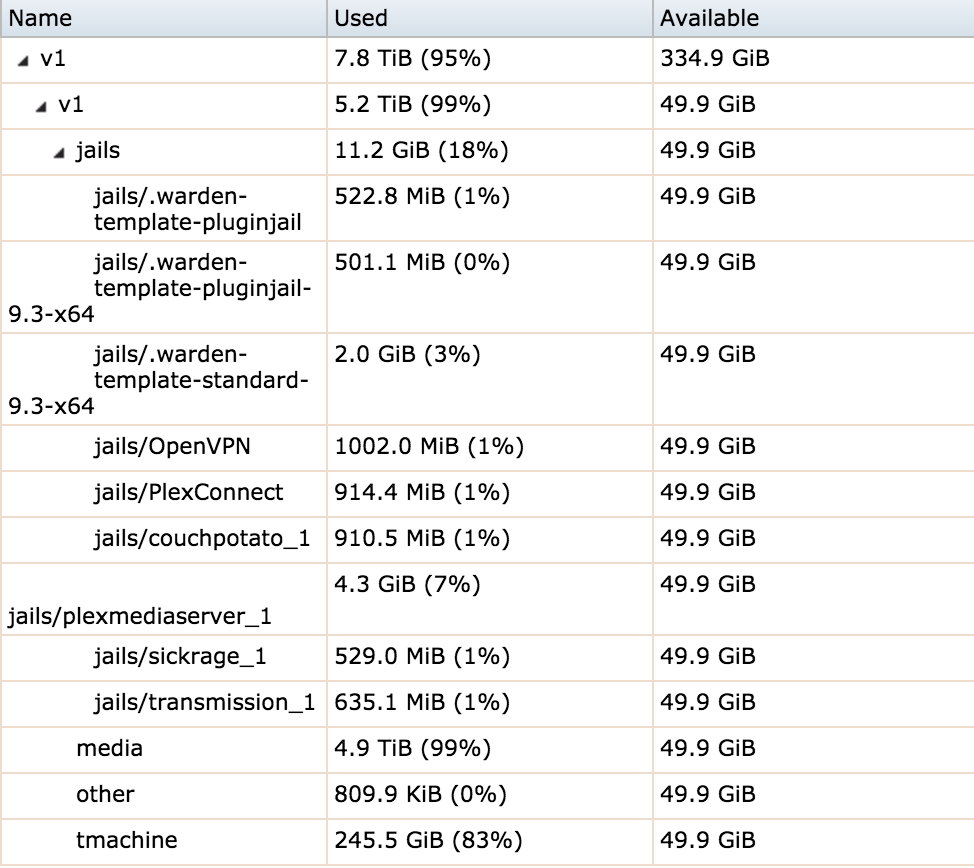
Task: Select the warden-template-standard-9.3-x64 row
Action: [487, 380]
